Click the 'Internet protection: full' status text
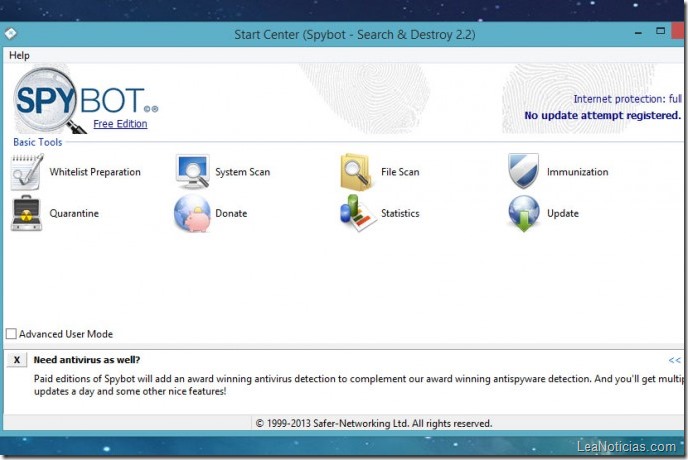 click(x=627, y=99)
